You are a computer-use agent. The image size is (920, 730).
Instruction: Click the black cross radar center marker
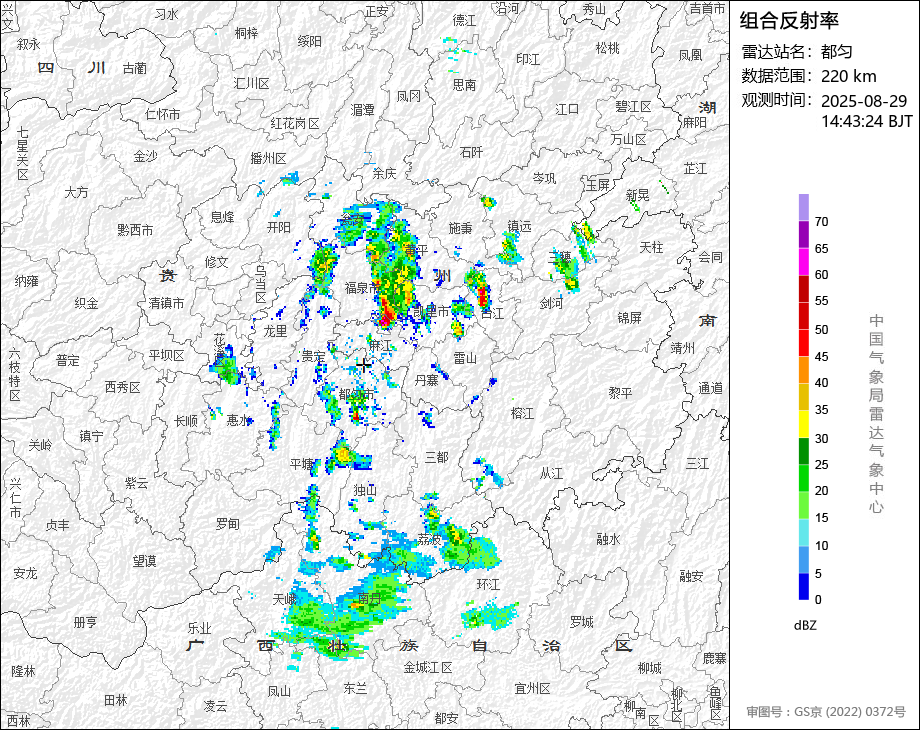(364, 365)
